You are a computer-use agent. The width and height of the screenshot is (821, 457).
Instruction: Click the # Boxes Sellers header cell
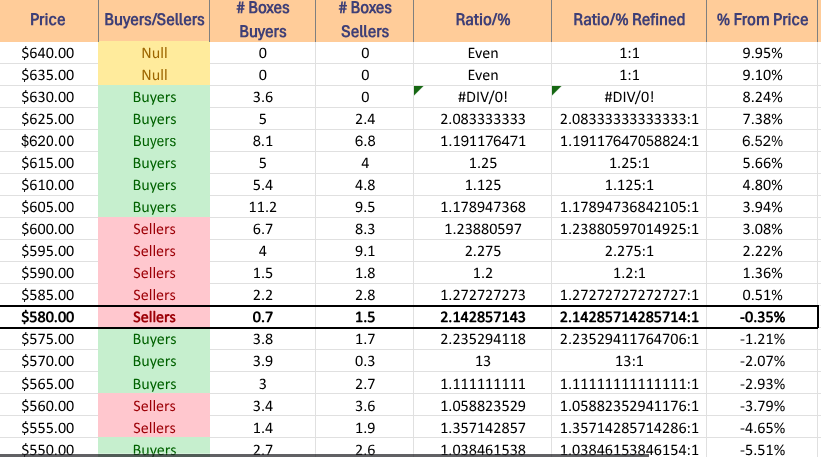[365, 20]
